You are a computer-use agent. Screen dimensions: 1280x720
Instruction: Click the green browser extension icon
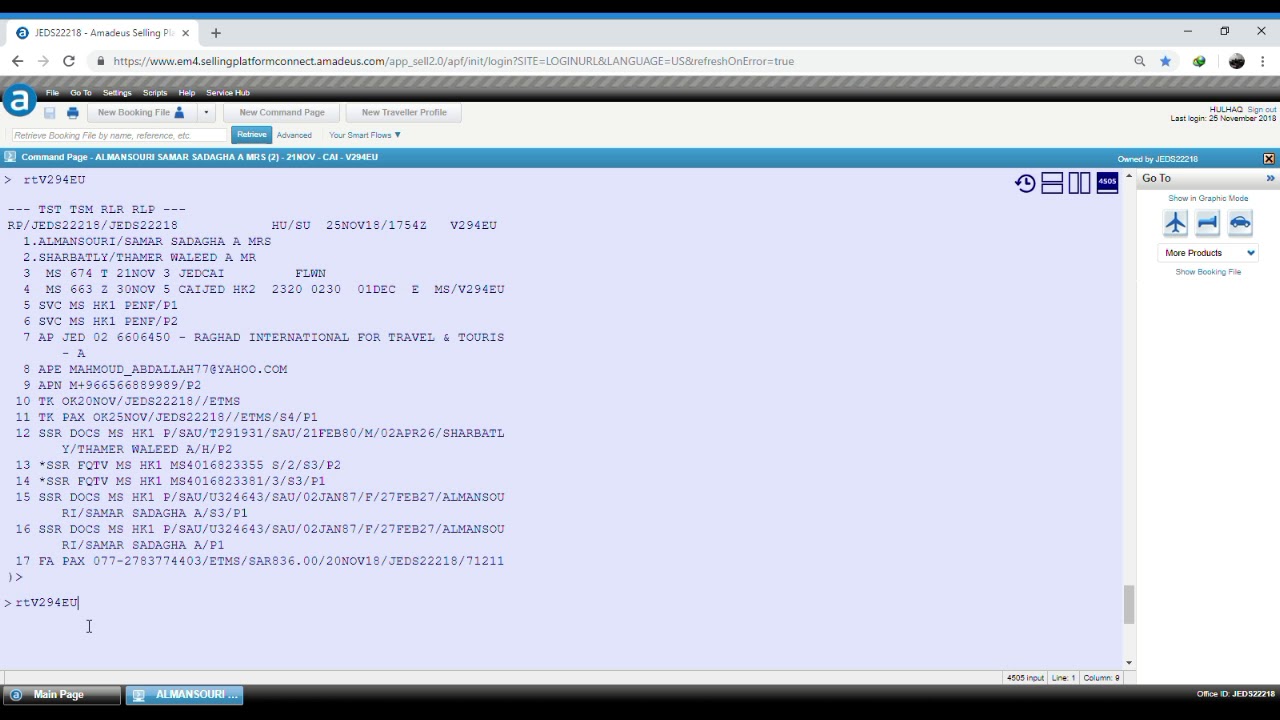point(1199,61)
